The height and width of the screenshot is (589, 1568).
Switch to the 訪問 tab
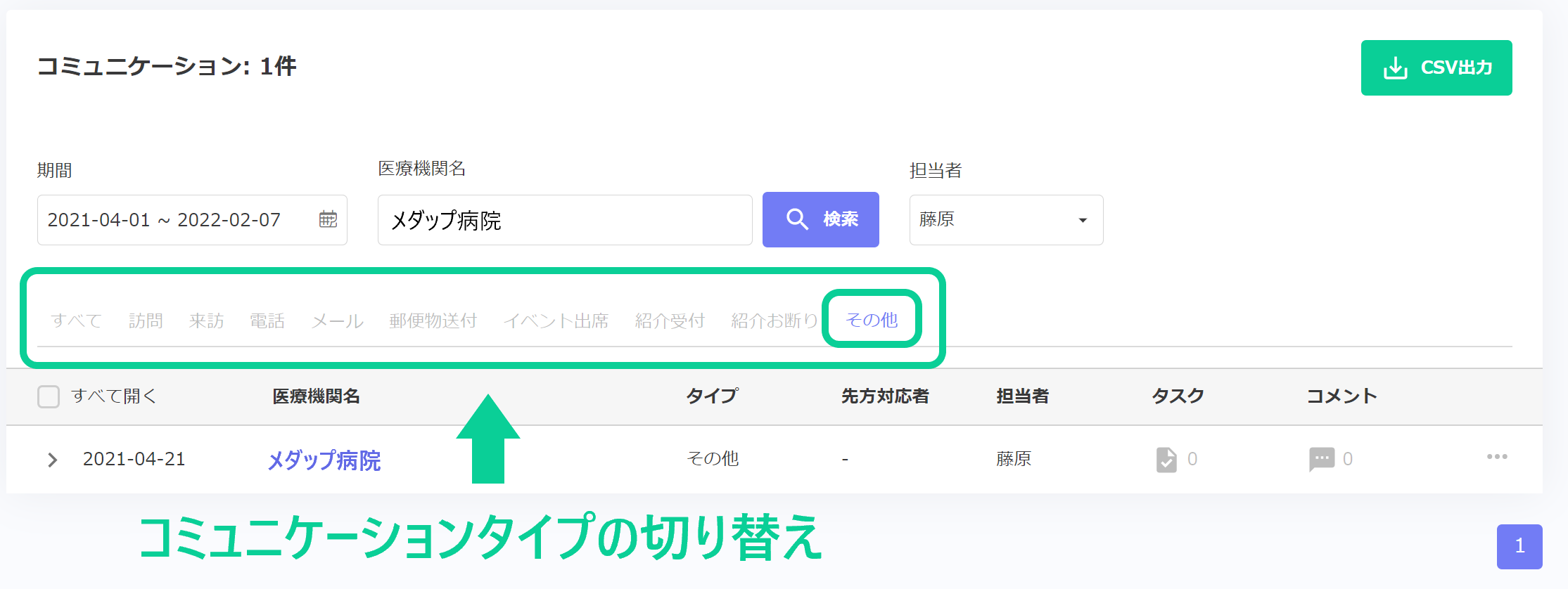point(146,321)
